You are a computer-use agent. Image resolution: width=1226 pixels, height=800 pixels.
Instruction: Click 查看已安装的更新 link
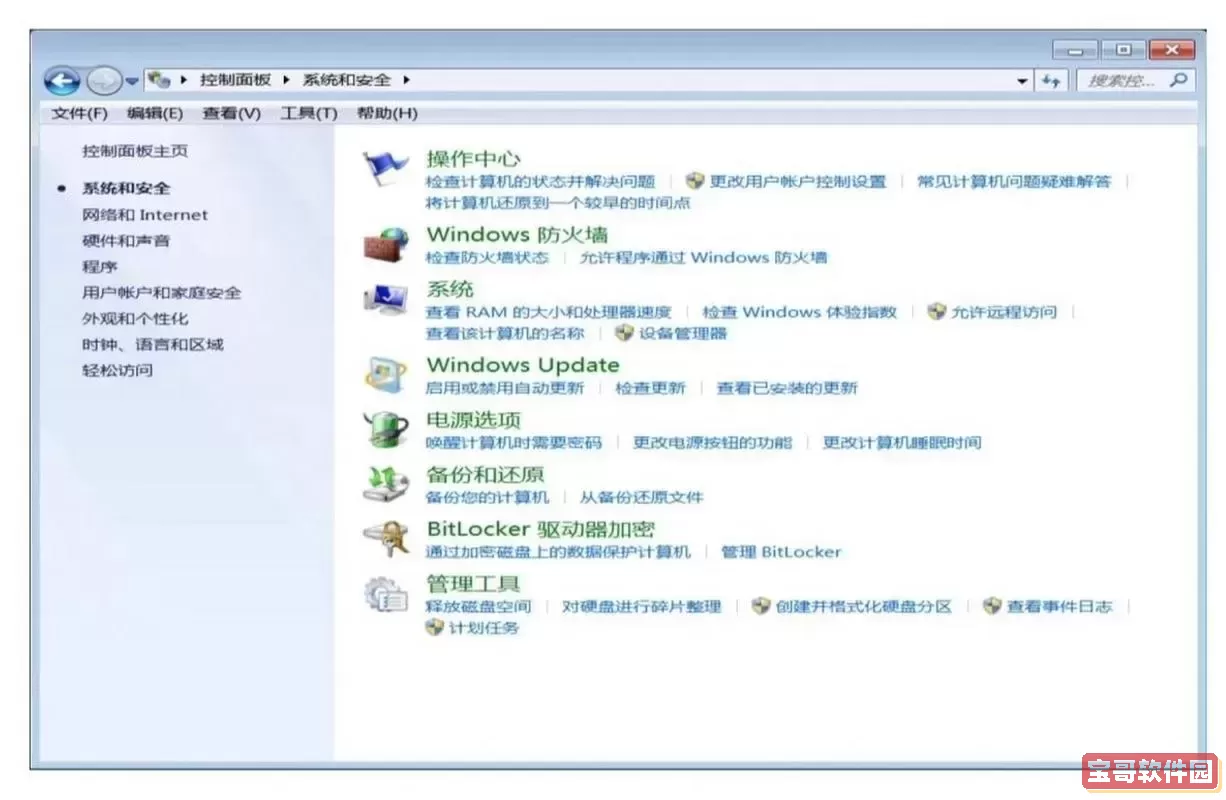coord(787,388)
